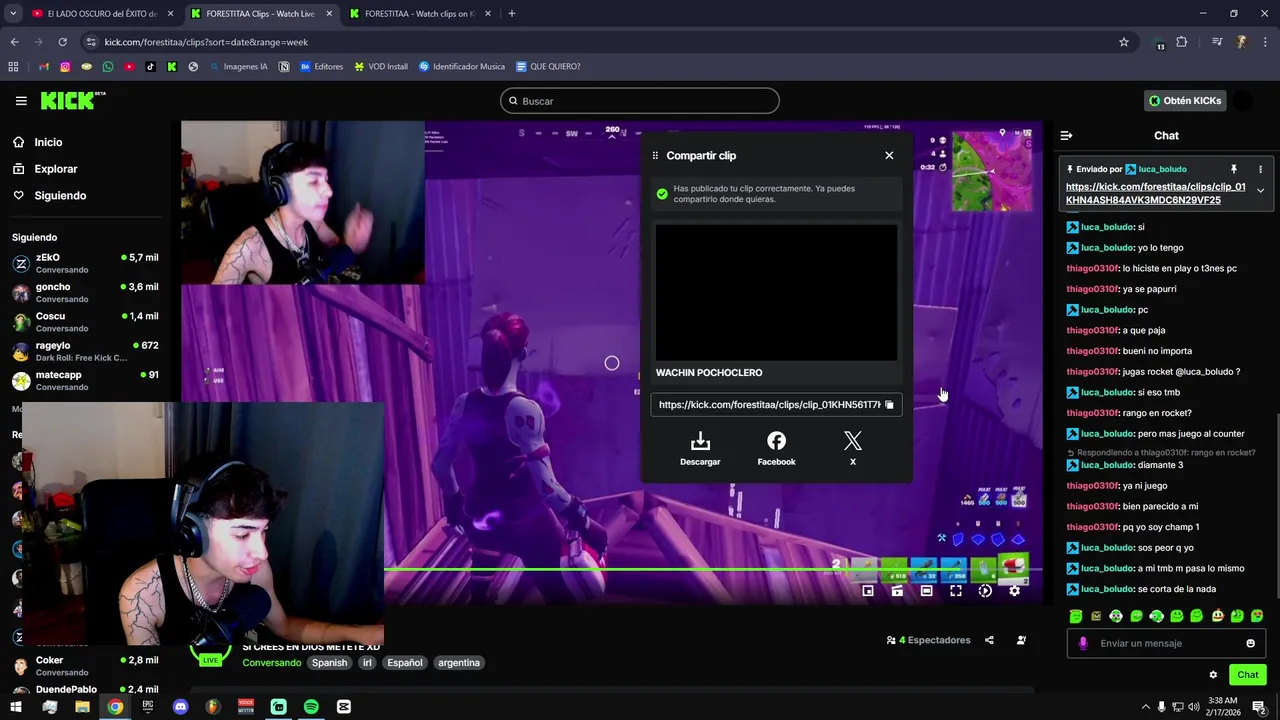Click the clip creation icon on player
Image resolution: width=1280 pixels, height=720 pixels.
tap(897, 591)
